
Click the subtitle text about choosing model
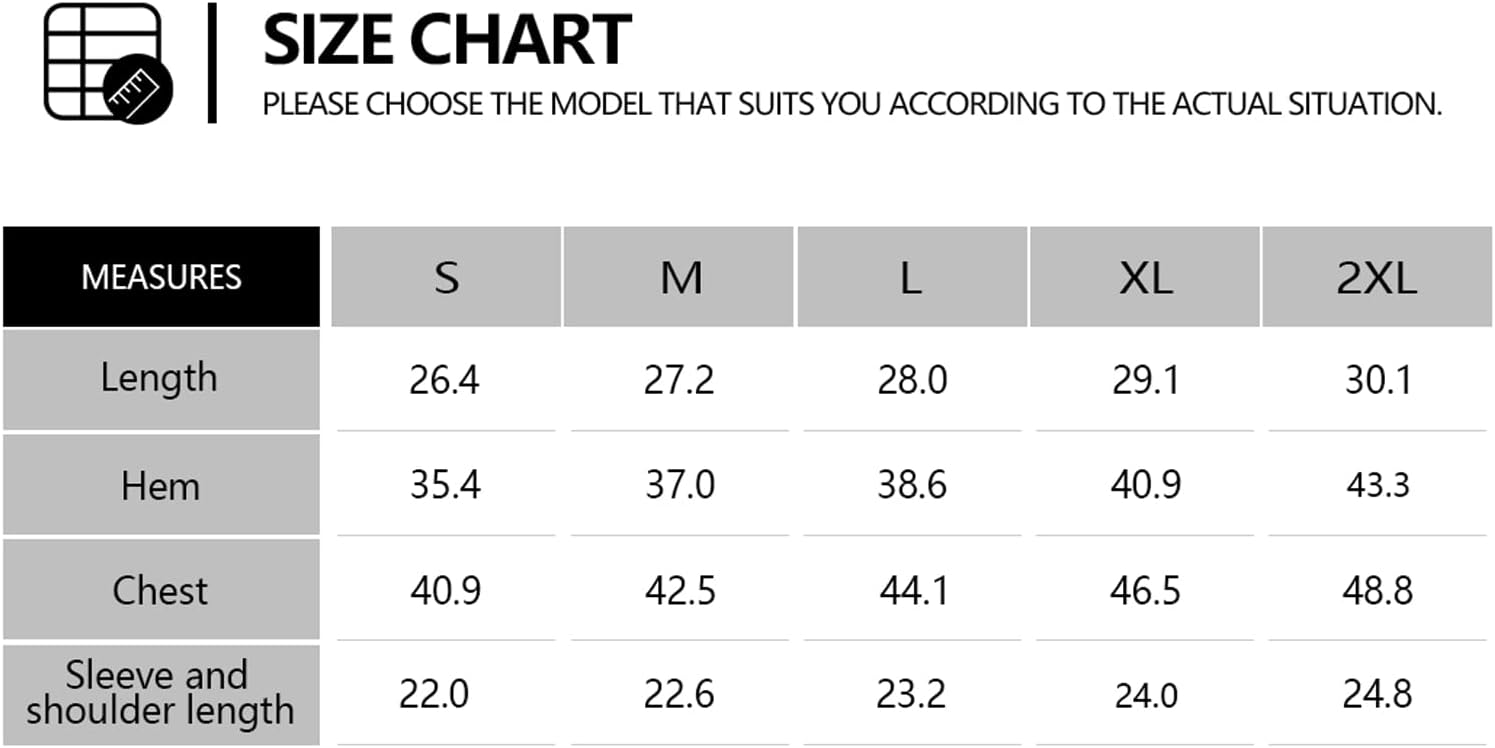(x=852, y=103)
